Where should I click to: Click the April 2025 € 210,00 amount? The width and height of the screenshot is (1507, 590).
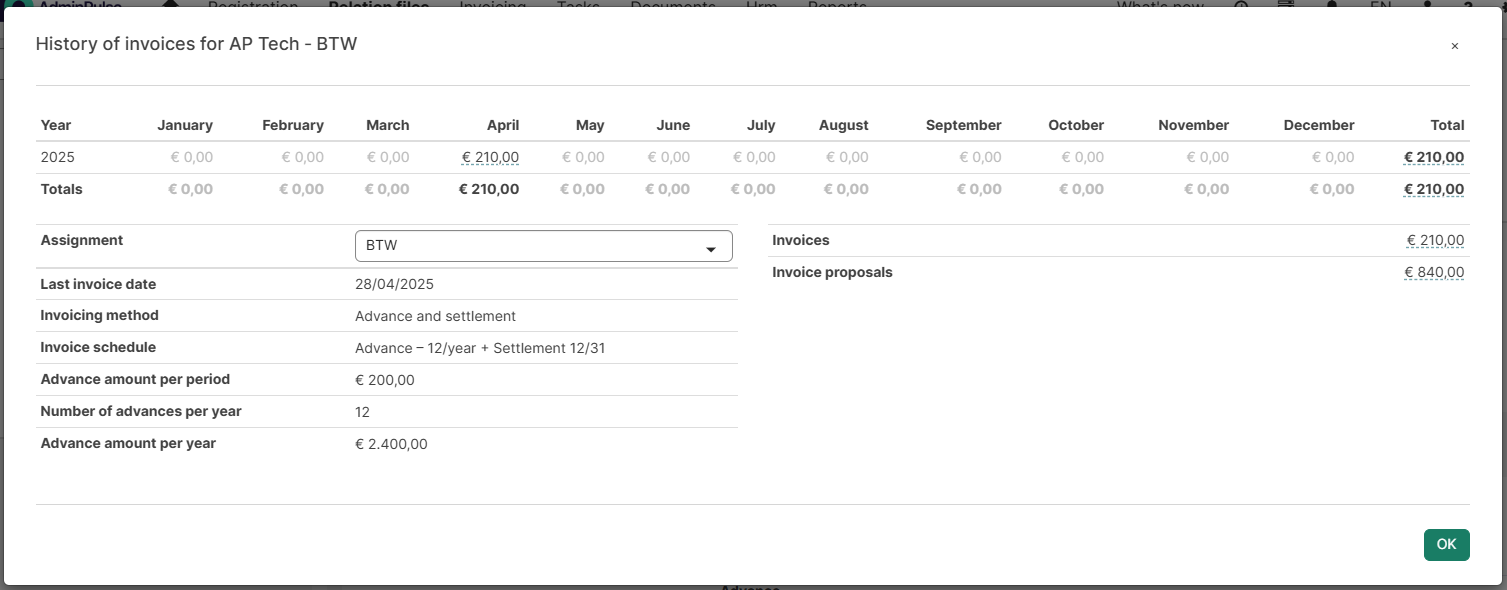[x=490, y=157]
